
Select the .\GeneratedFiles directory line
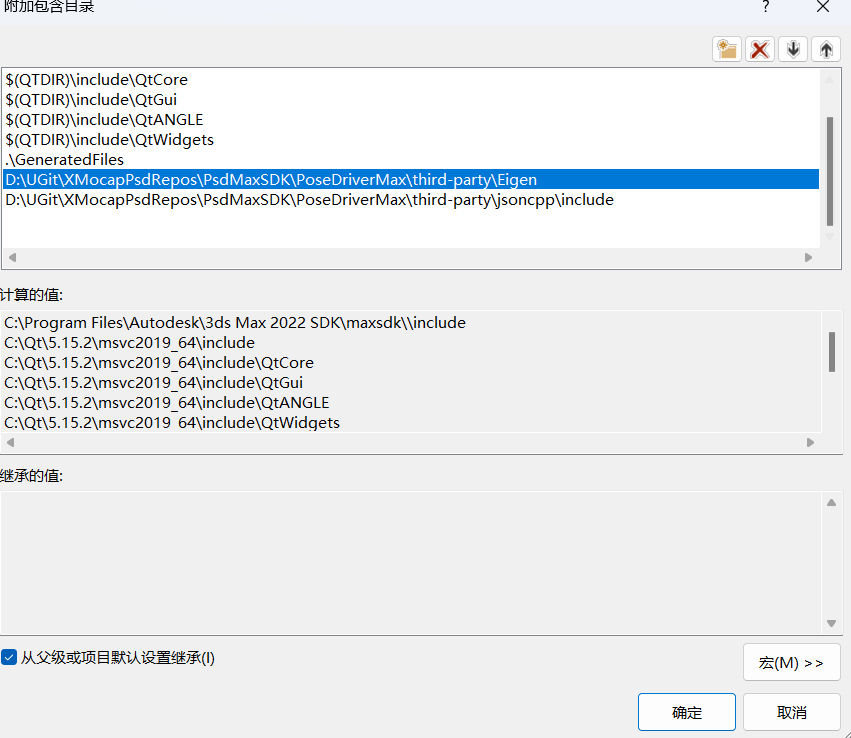coord(64,159)
